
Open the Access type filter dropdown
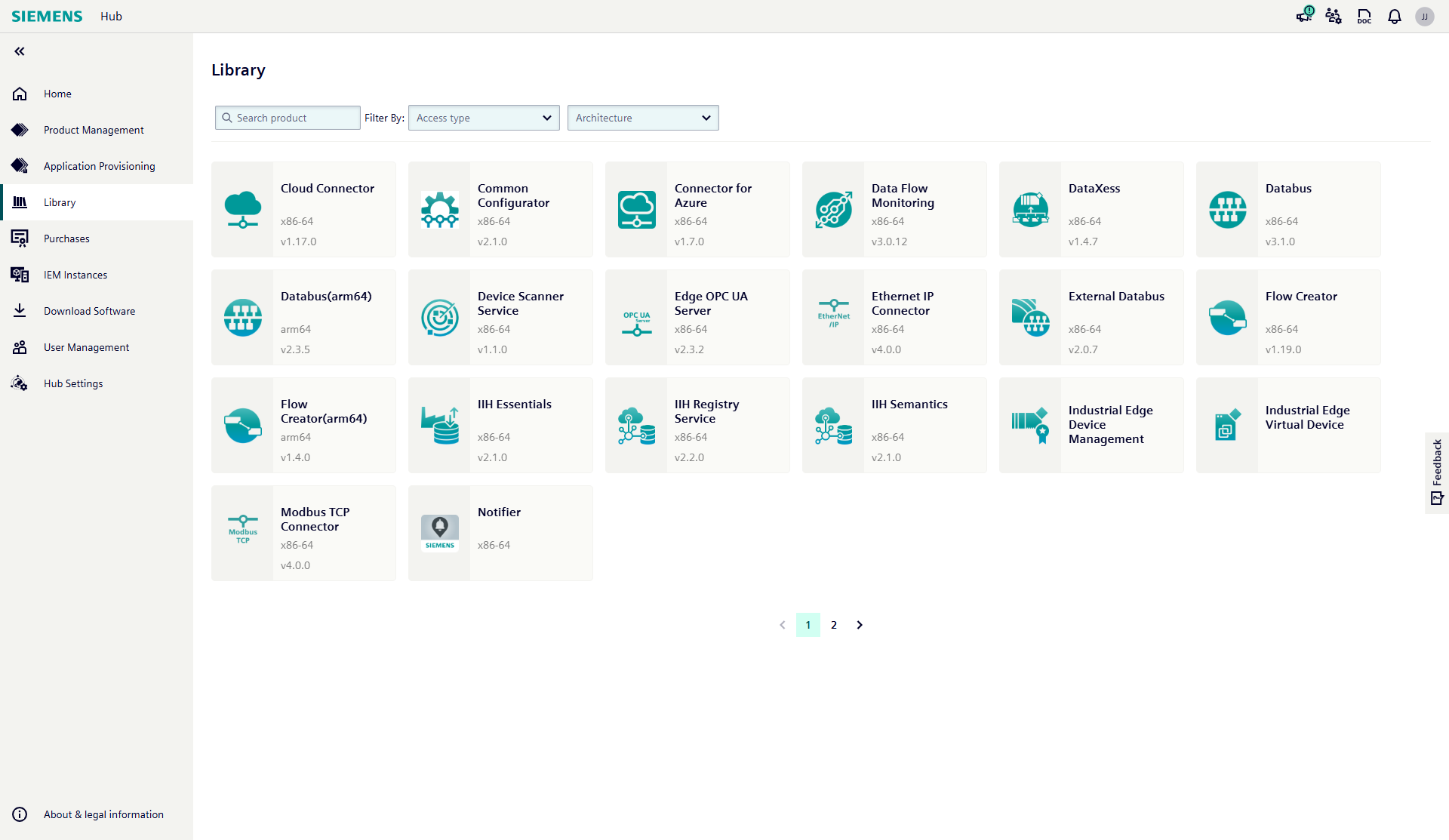[x=484, y=118]
